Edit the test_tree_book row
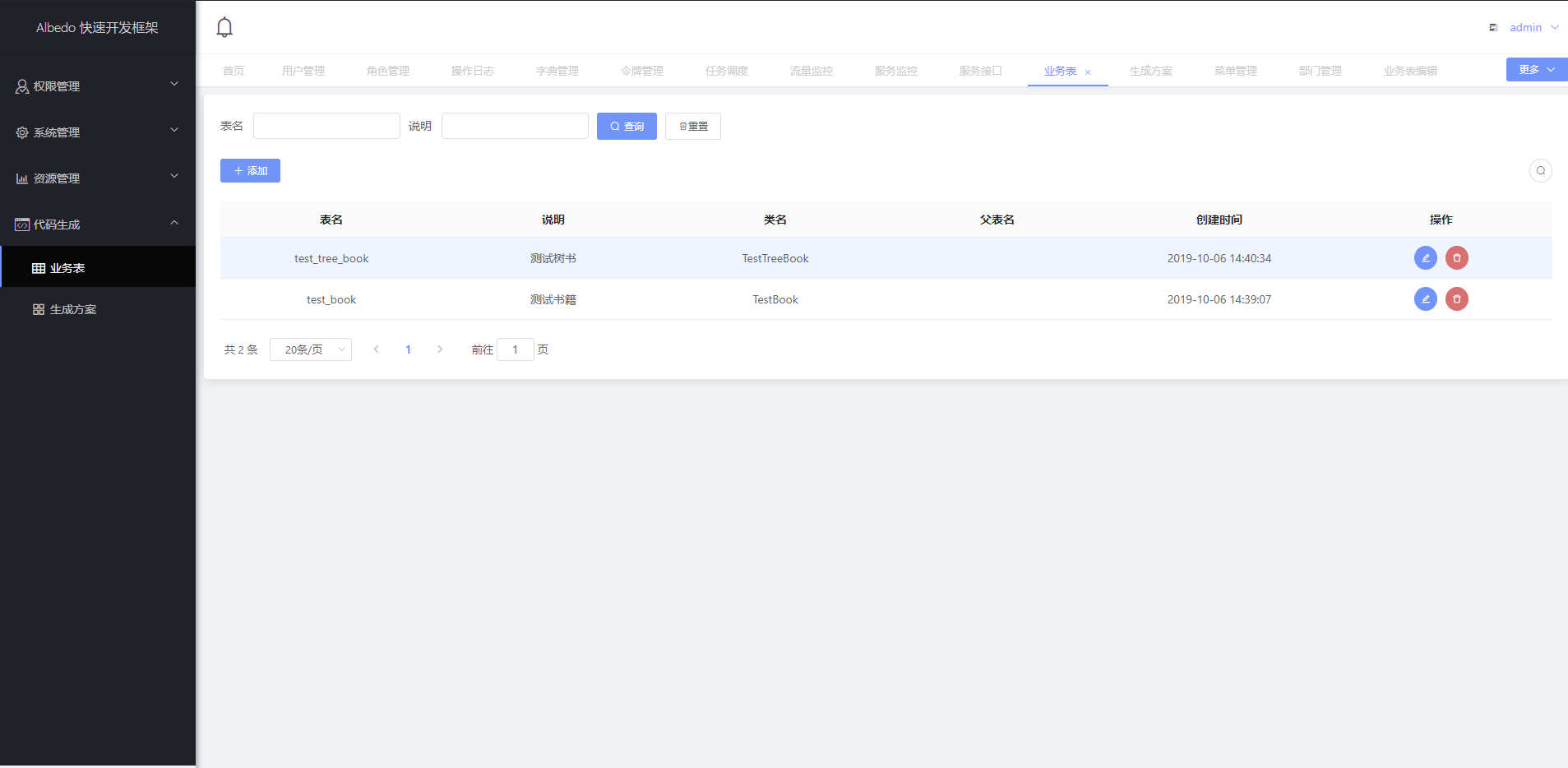This screenshot has width=1568, height=768. click(1425, 258)
